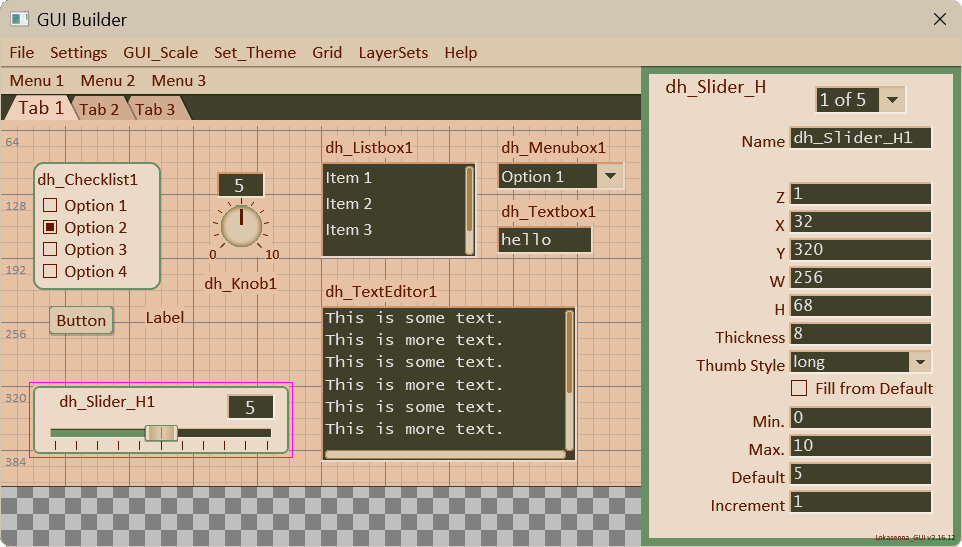962x547 pixels.
Task: Click the dh_Textbox1 field containing hello
Action: click(x=545, y=240)
